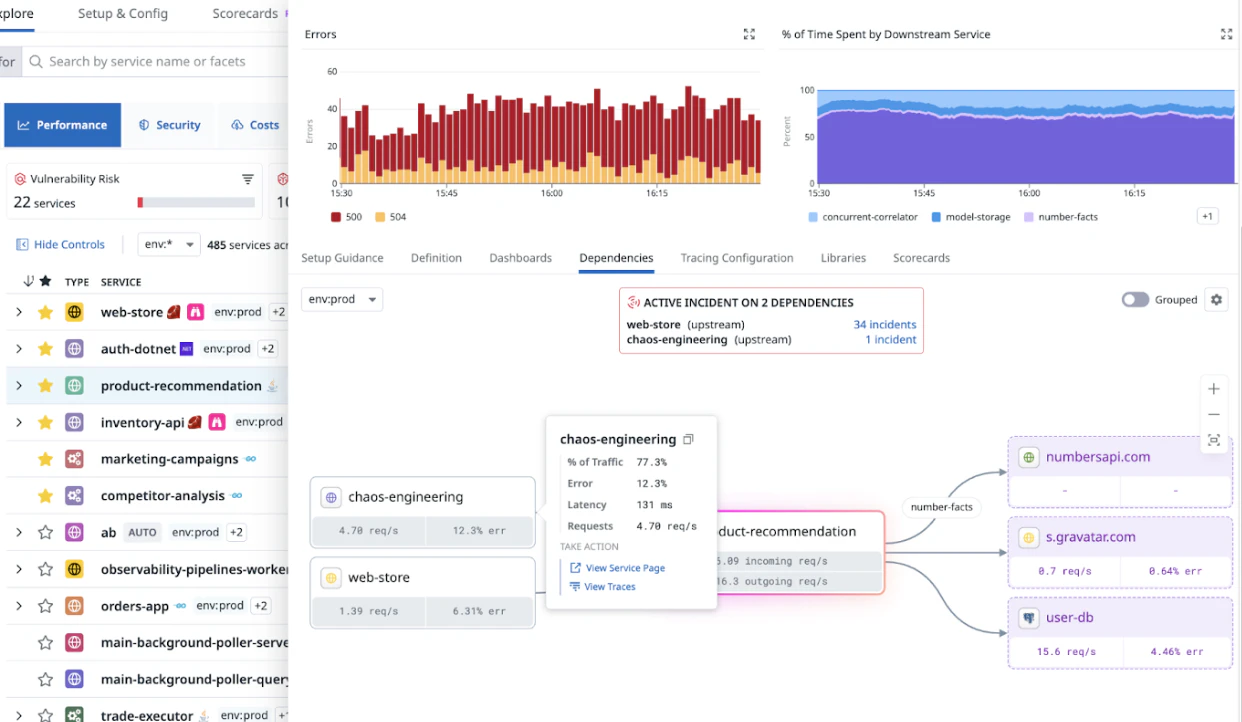Click the chaos-engineering node icon
This screenshot has height=722, width=1242.
point(331,497)
